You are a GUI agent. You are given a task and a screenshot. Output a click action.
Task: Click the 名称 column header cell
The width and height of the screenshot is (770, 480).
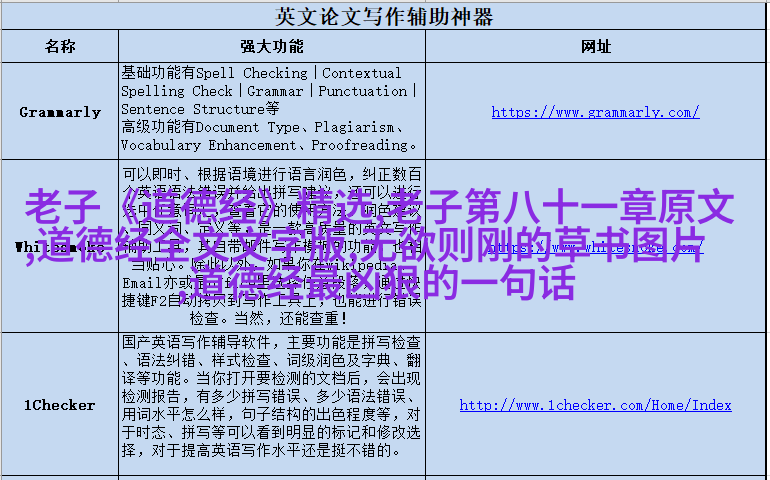point(60,46)
